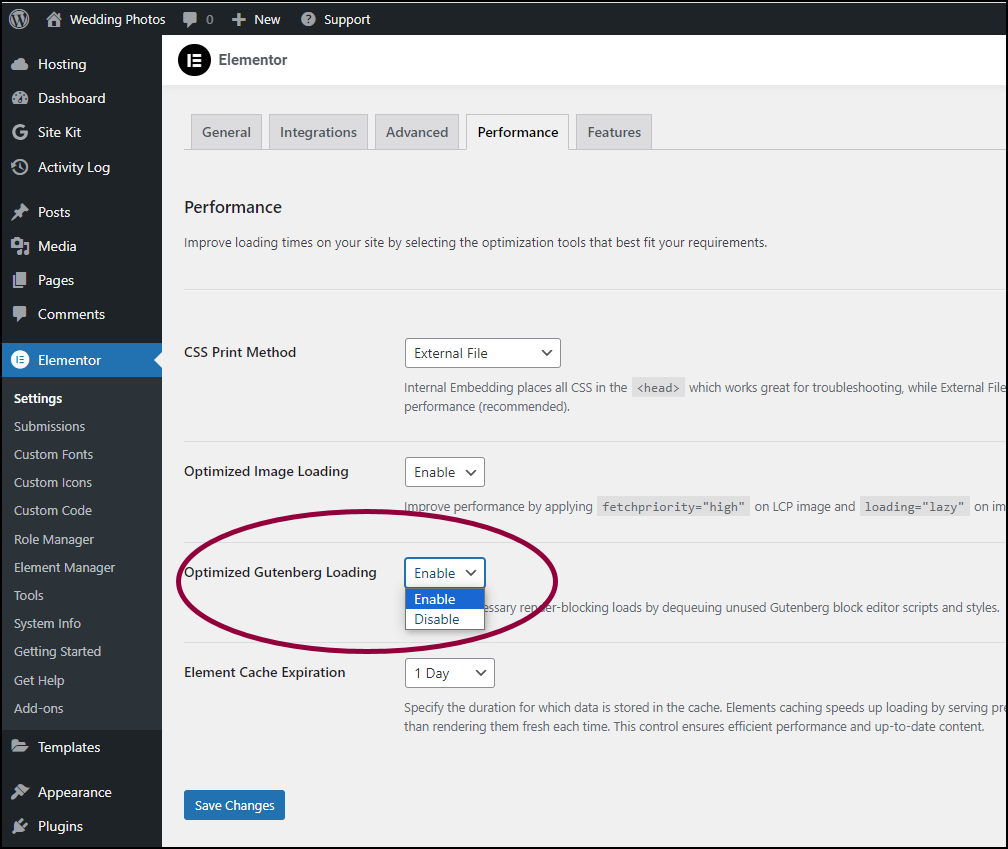Click the Media library icon

[20, 246]
